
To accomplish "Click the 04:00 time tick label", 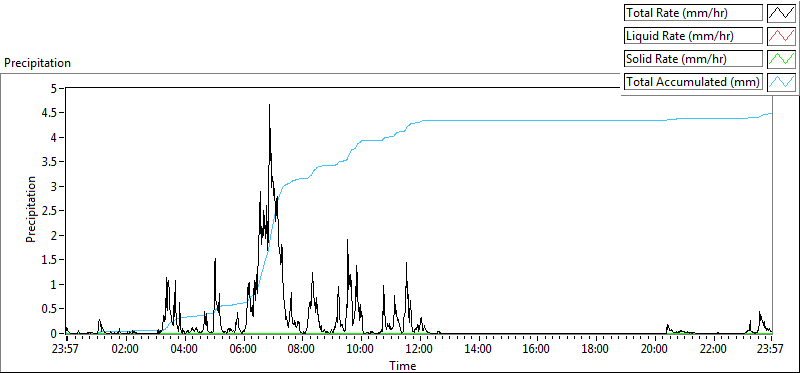I will [x=184, y=349].
